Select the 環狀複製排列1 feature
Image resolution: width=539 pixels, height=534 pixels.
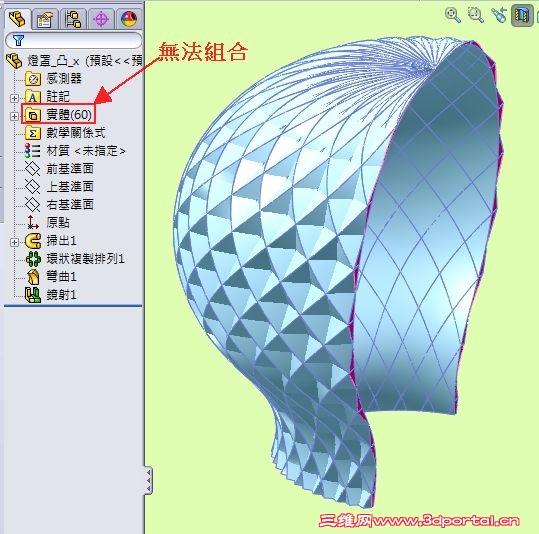click(85, 259)
